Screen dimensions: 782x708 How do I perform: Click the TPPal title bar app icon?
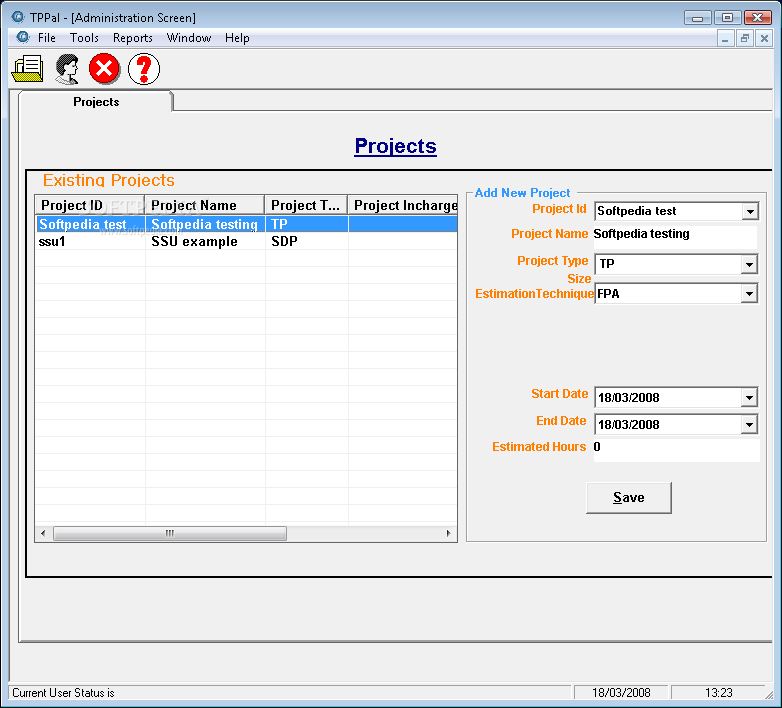coord(18,17)
